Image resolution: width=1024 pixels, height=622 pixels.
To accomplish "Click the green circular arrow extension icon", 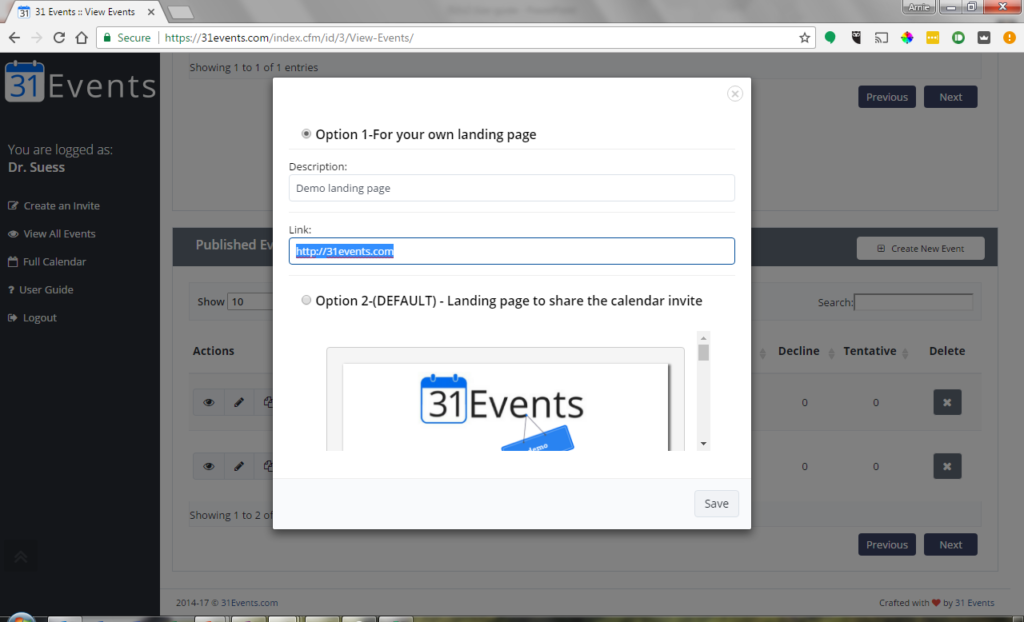I will (x=958, y=38).
